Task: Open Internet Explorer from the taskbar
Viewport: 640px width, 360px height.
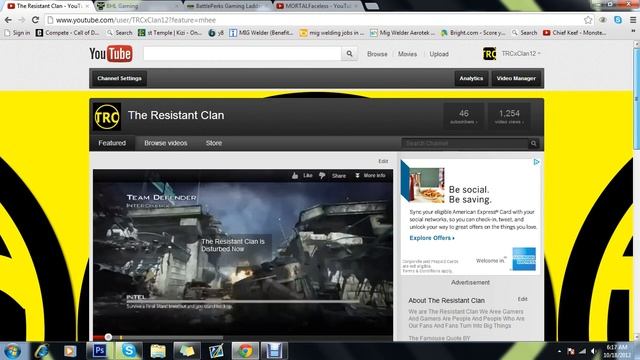Action: [42, 351]
